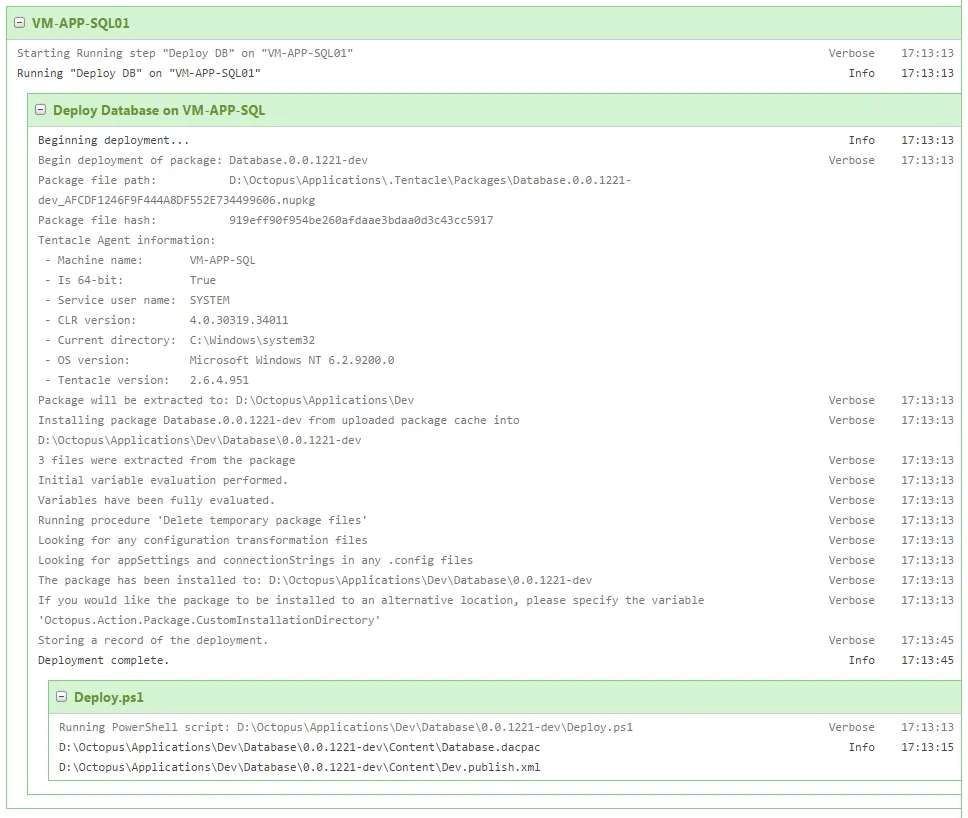Click the VM-APP-SQL01 header title
The height and width of the screenshot is (818, 968).
(81, 23)
